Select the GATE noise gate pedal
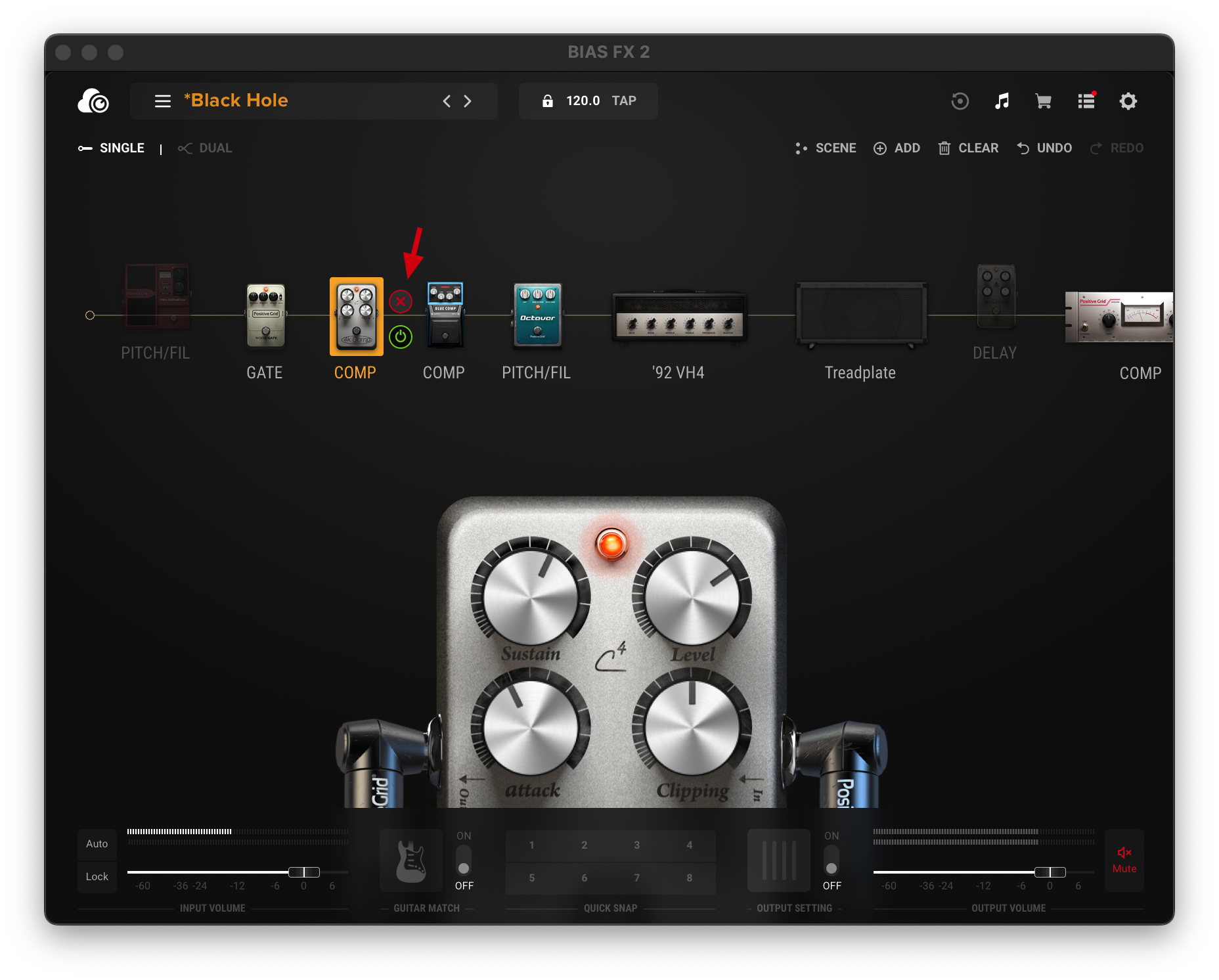This screenshot has width=1219, height=980. pyautogui.click(x=265, y=315)
